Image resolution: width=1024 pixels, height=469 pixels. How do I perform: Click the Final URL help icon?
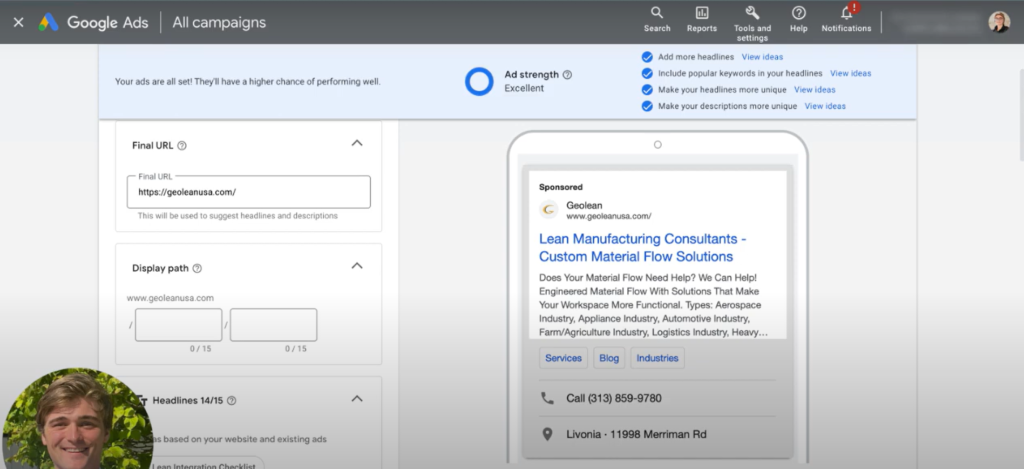182,146
